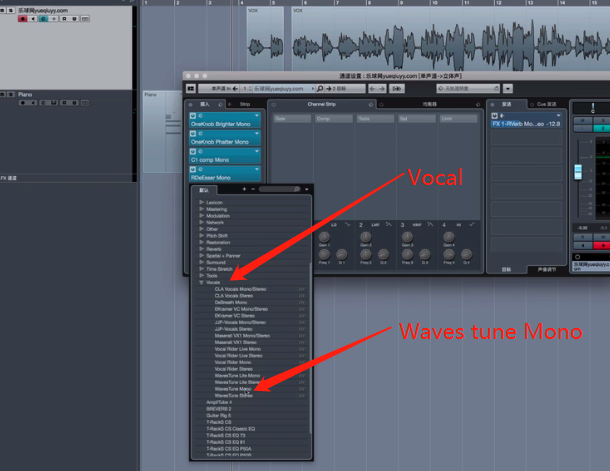610x471 pixels.
Task: Switch to the Channel Strip tab
Action: tap(321, 104)
